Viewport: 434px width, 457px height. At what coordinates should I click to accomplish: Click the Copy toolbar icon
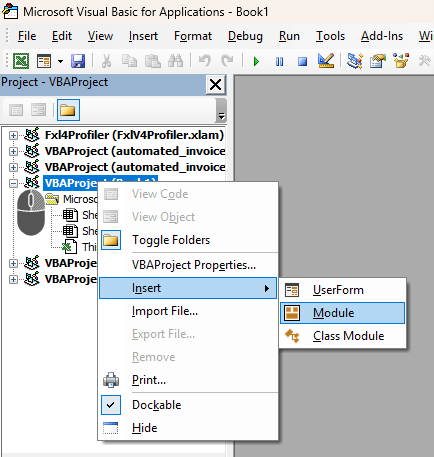pos(129,61)
